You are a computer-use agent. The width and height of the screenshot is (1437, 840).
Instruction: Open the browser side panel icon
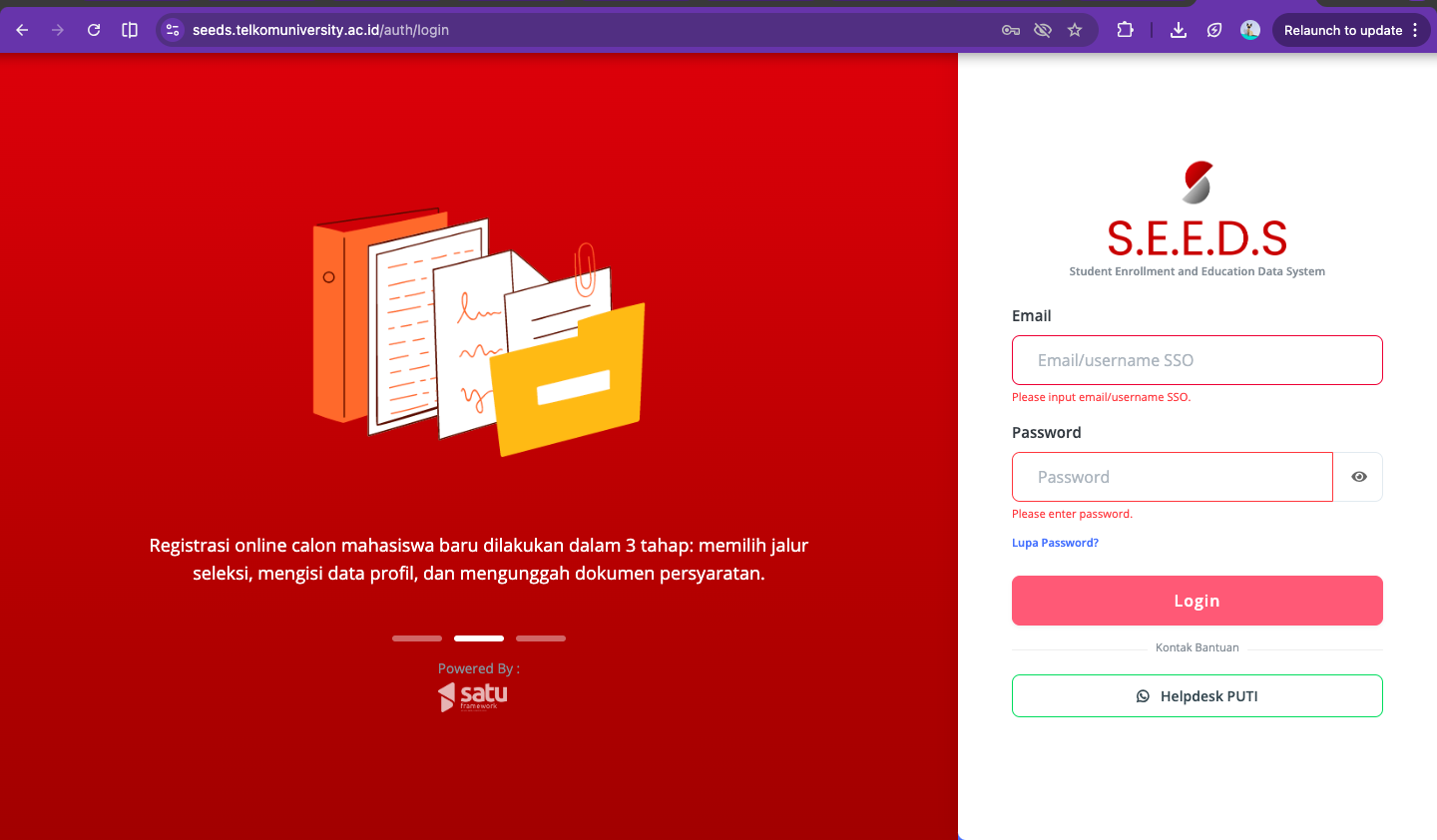click(x=130, y=30)
